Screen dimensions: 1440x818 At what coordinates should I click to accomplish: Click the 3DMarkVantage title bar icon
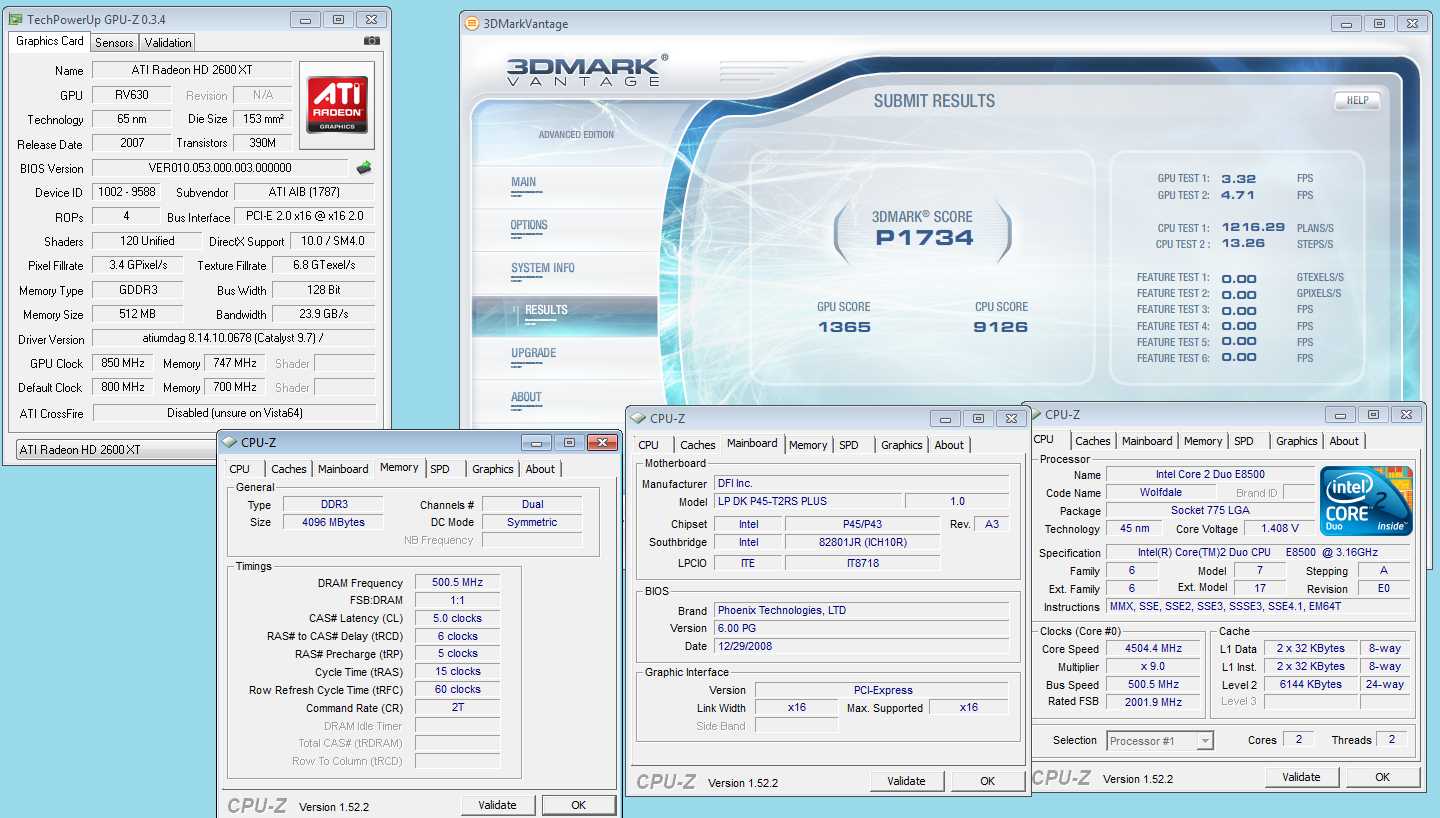[472, 24]
